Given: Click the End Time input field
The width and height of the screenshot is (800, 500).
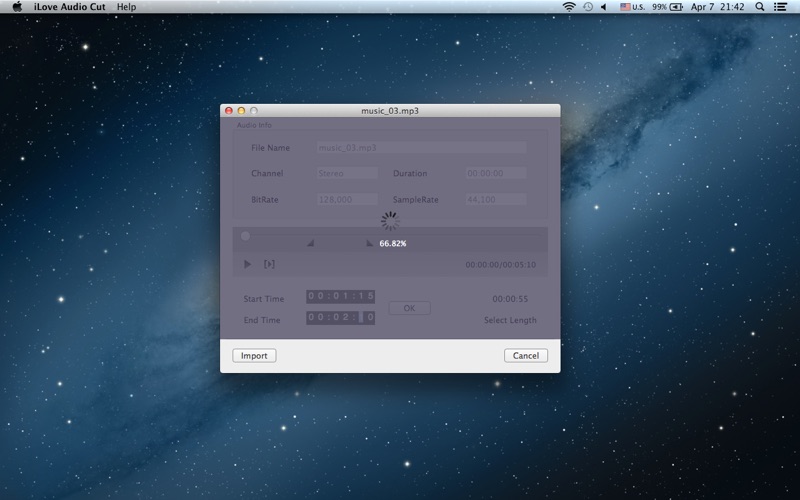Looking at the screenshot, I should tap(340, 318).
